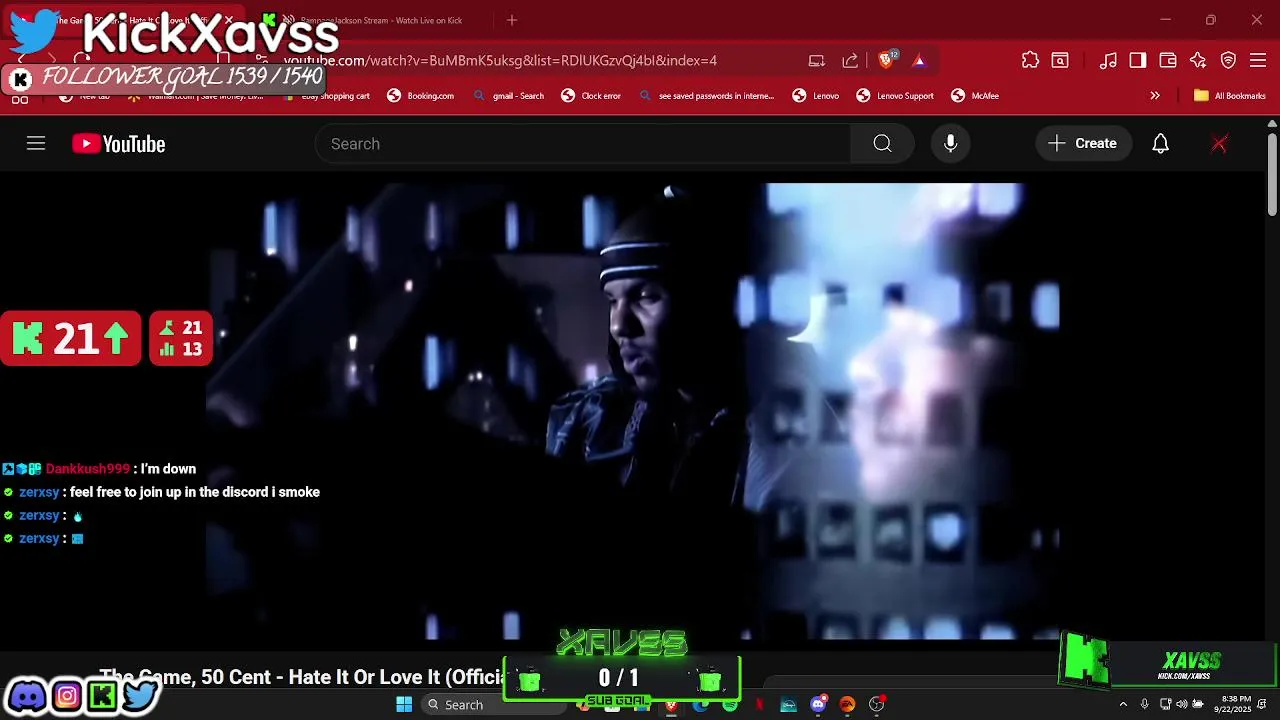
Task: Open the Windows Start menu
Action: click(404, 705)
